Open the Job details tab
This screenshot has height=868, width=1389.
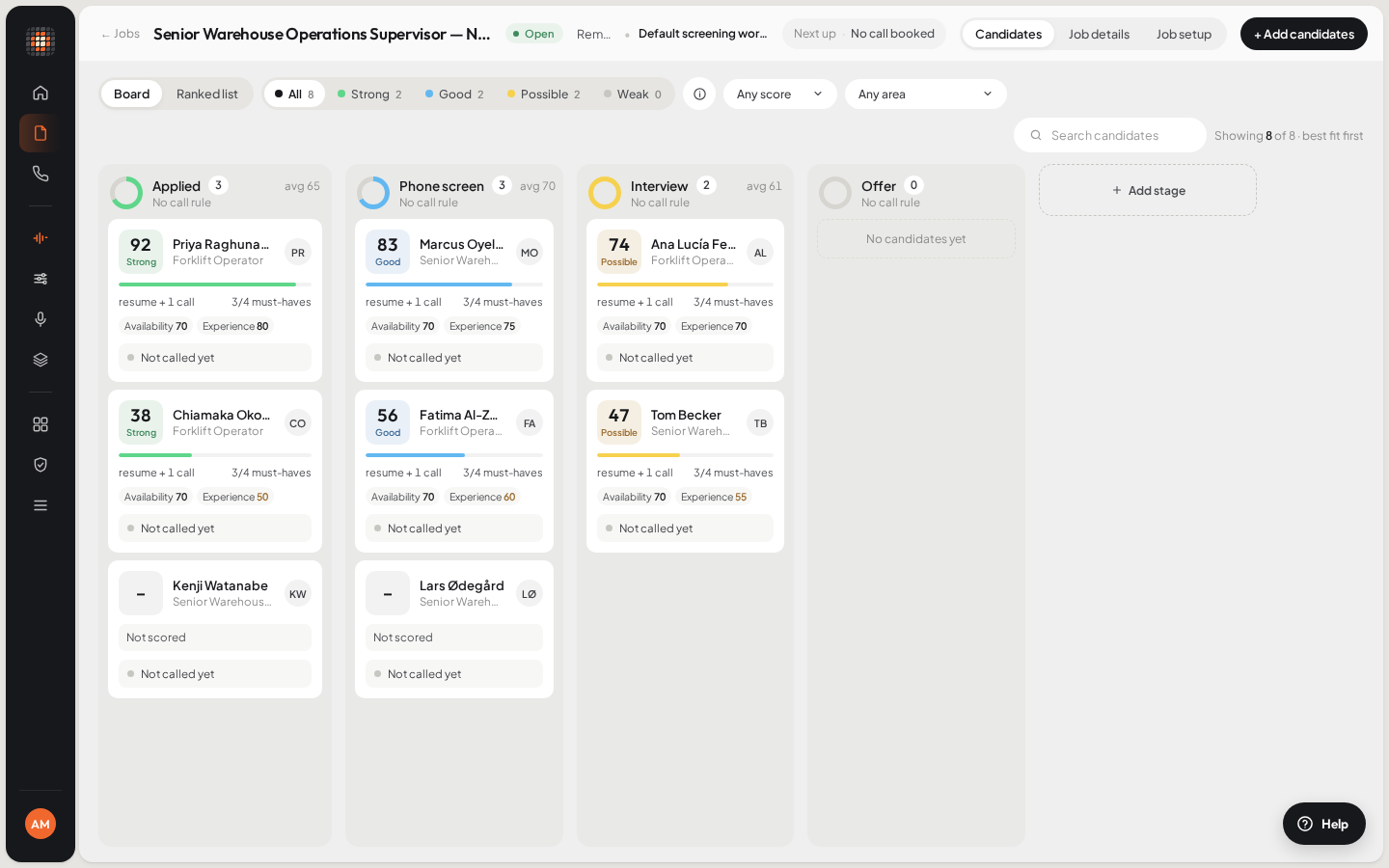coord(1099,34)
